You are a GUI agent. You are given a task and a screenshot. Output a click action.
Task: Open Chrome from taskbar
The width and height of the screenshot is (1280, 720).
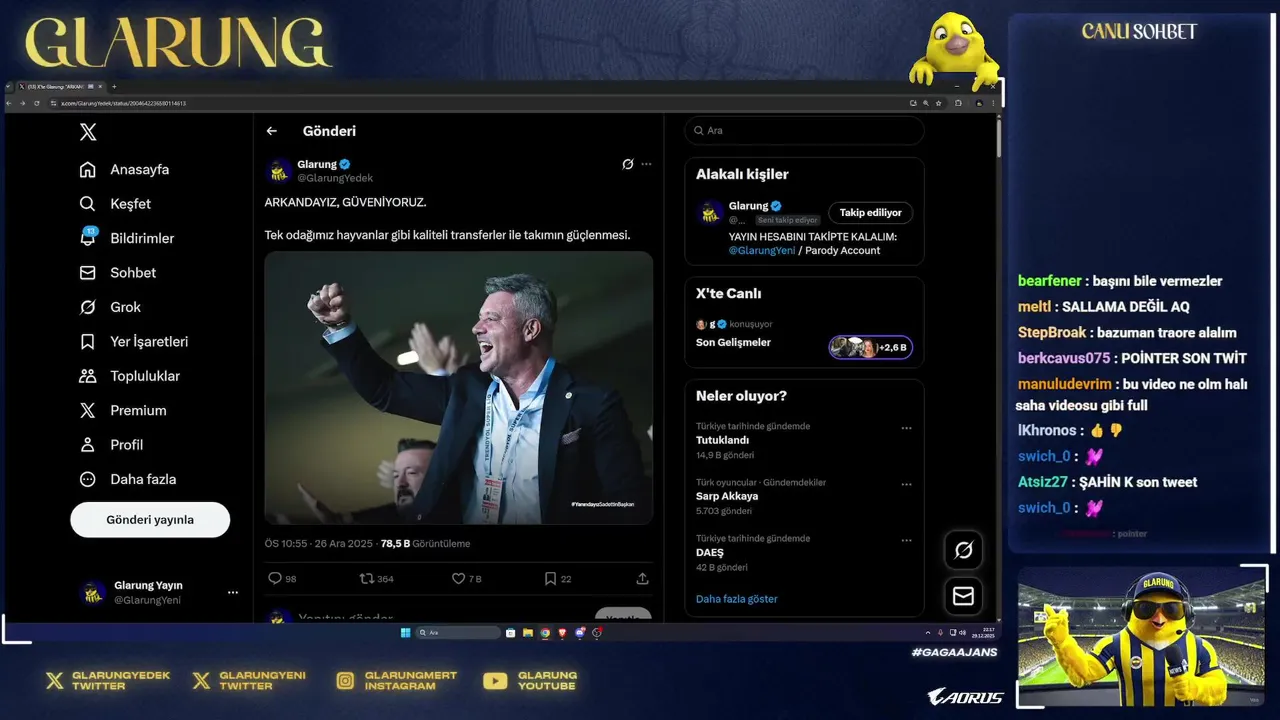(x=545, y=633)
